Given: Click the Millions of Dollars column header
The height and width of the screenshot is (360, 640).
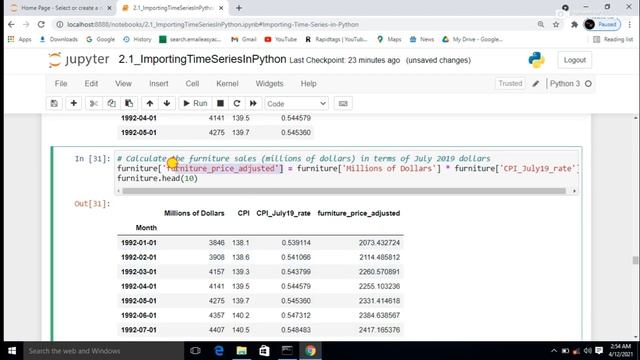Looking at the screenshot, I should [x=194, y=213].
